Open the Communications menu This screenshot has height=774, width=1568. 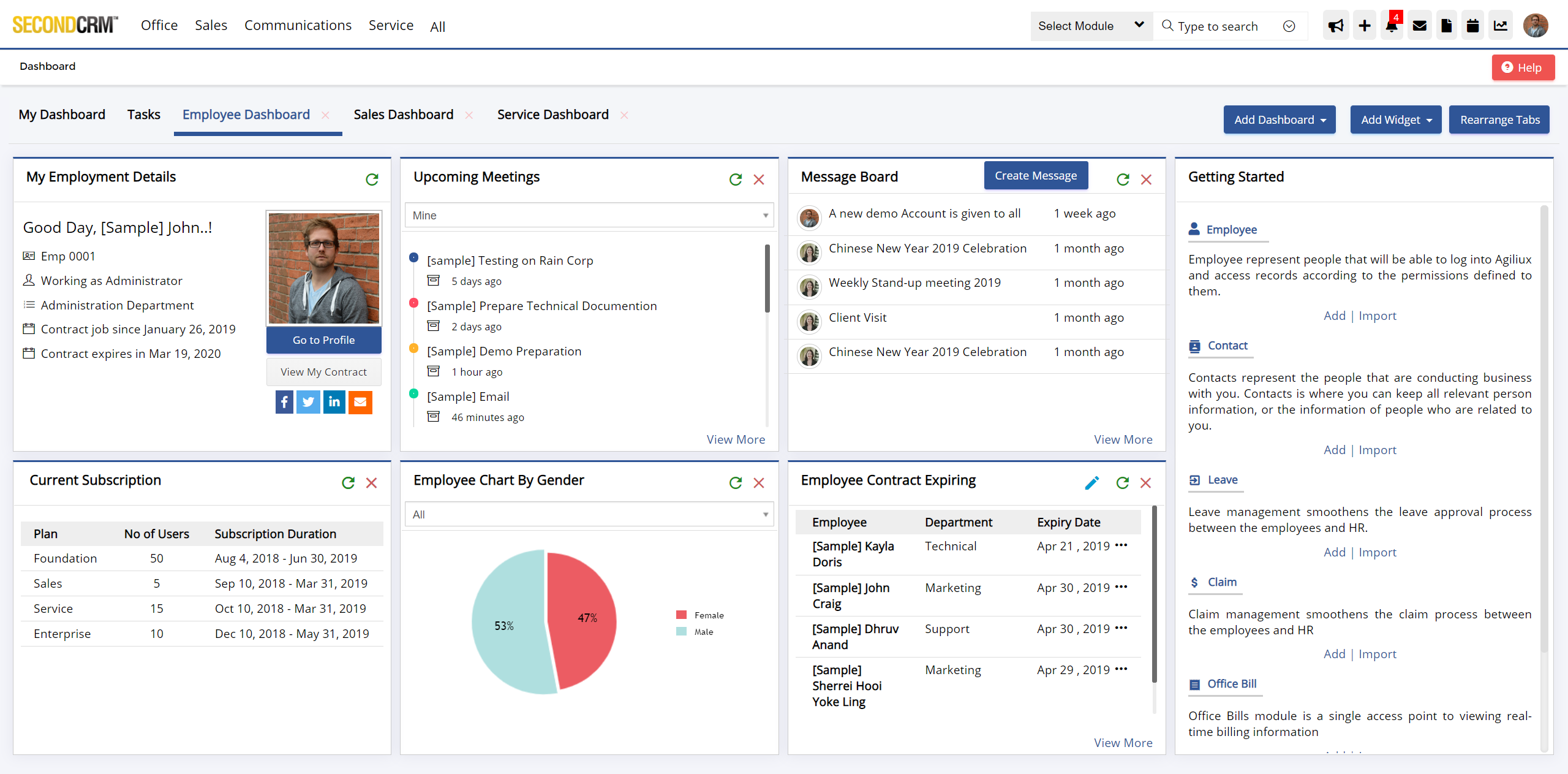(298, 25)
